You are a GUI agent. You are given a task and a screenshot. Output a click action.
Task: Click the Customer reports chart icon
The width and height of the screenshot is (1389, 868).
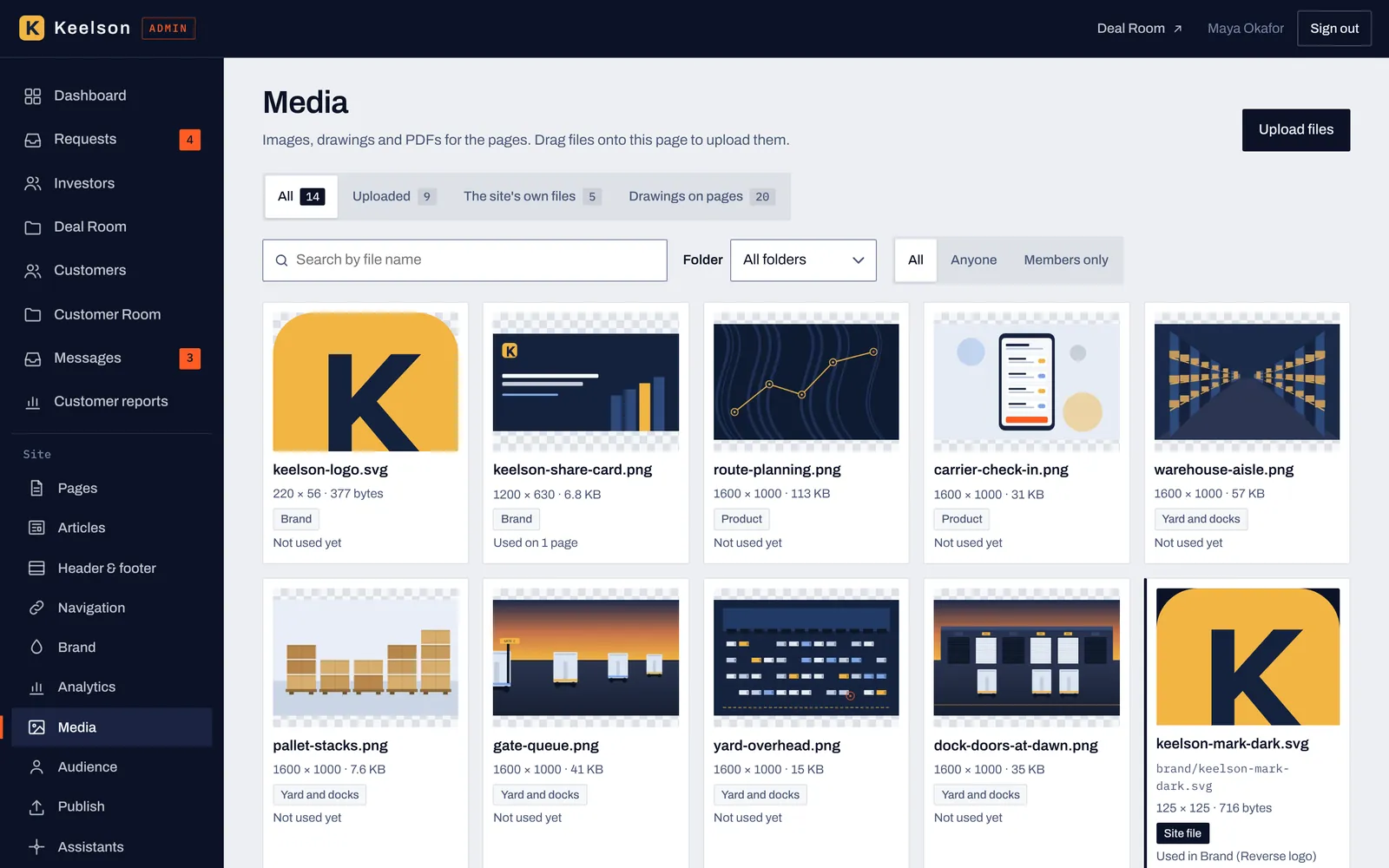click(x=33, y=402)
